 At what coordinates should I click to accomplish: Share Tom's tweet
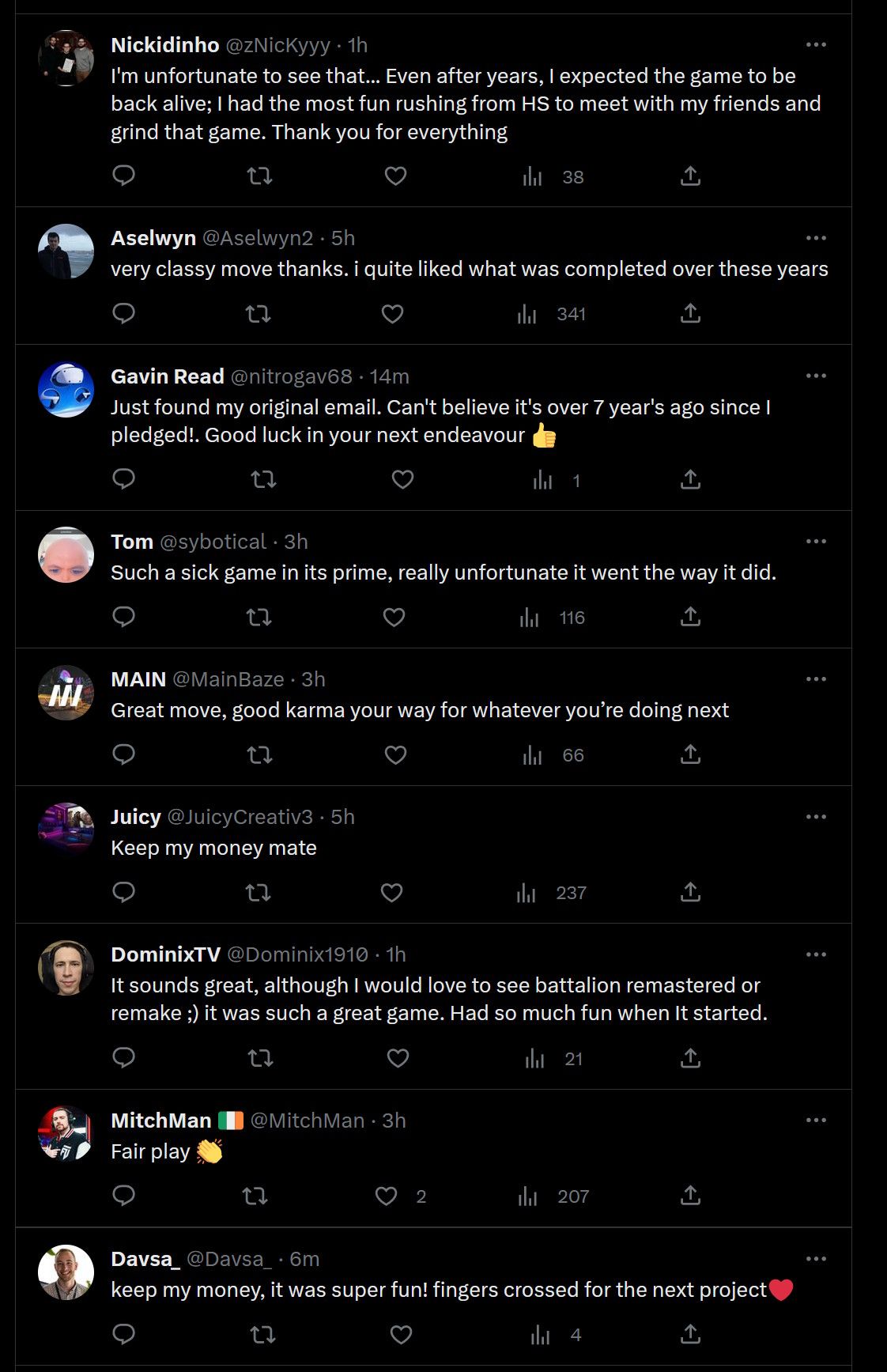pyautogui.click(x=690, y=617)
